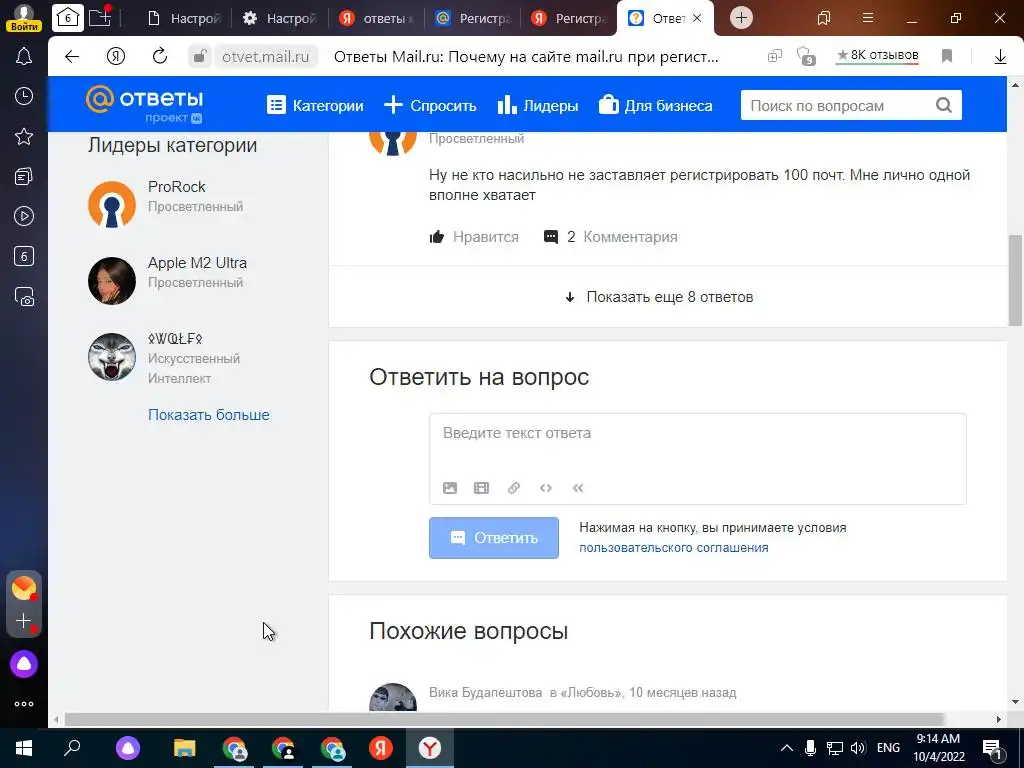Launch Alice assistant in sidebar

point(24,664)
